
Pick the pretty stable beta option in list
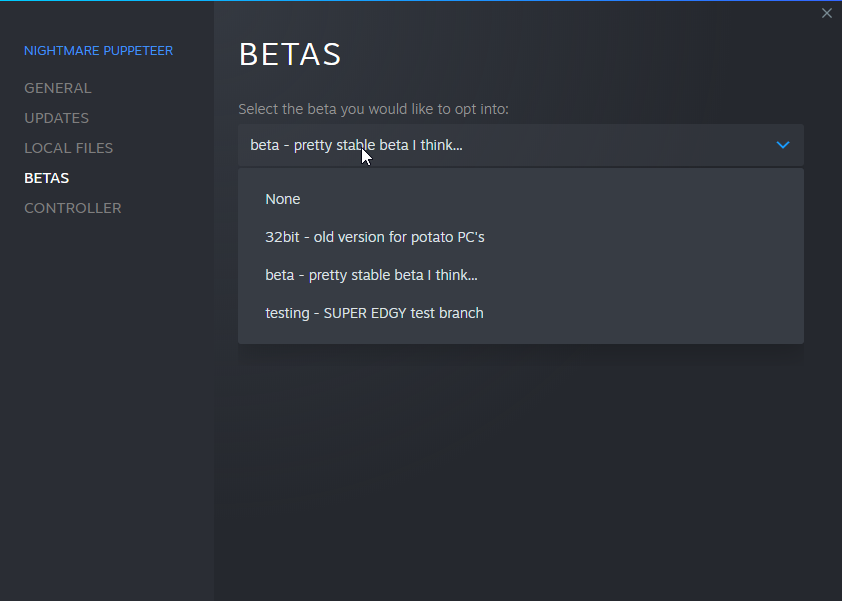(521, 276)
